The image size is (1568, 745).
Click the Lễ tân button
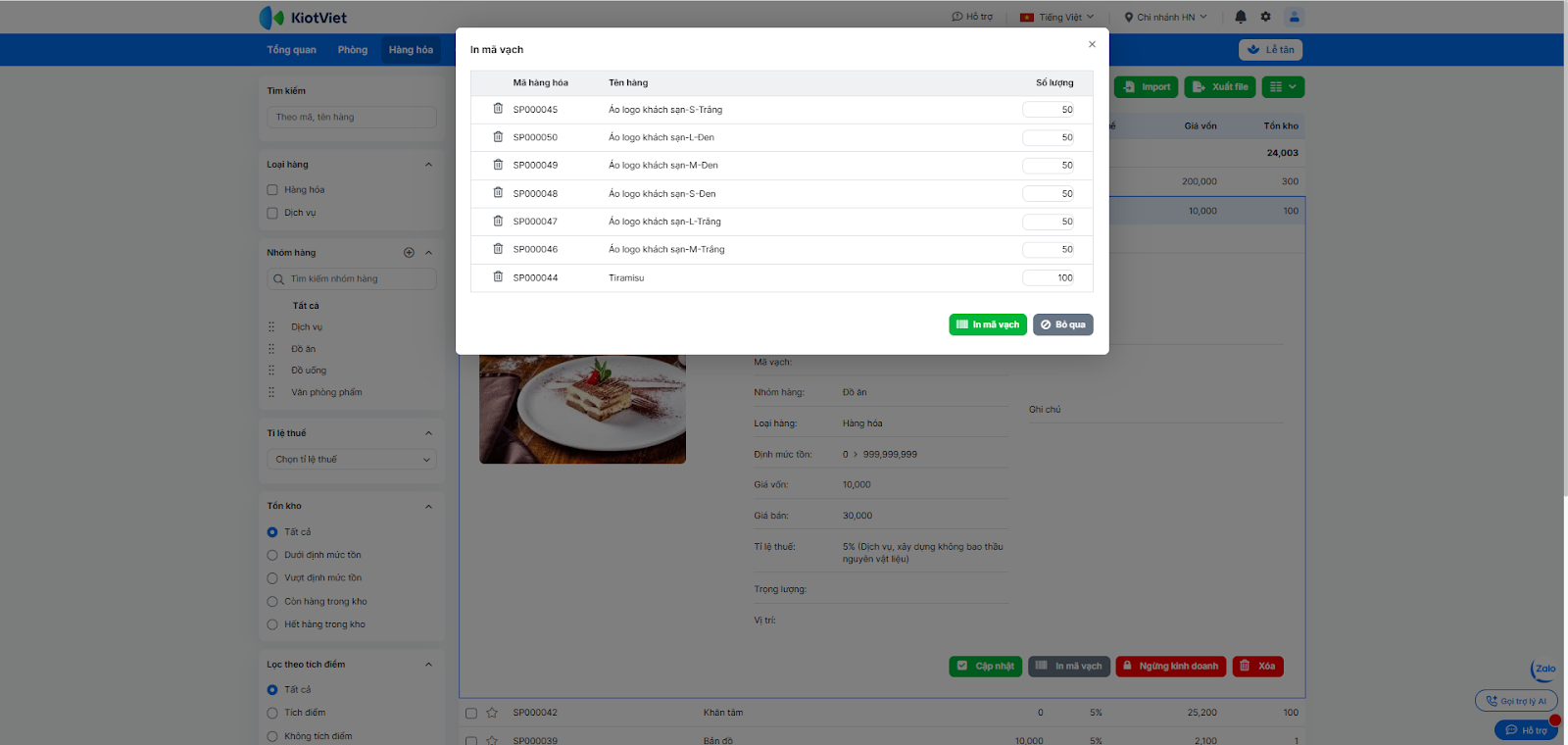click(x=1271, y=50)
